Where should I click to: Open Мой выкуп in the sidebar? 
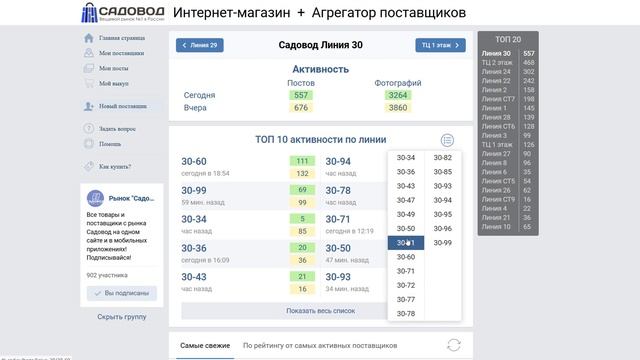(x=113, y=83)
